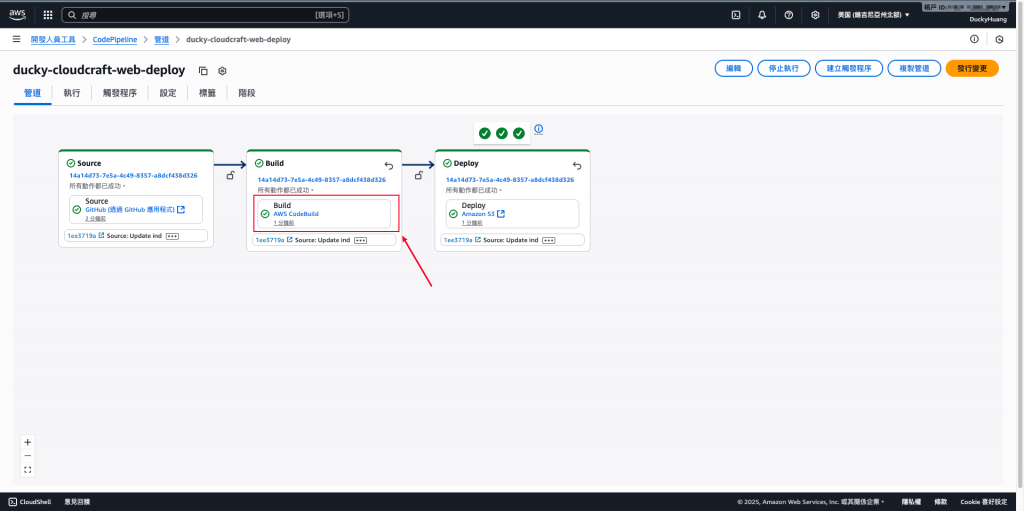Image resolution: width=1024 pixels, height=511 pixels.
Task: Open the Build stage execution ID link
Action: 321,179
